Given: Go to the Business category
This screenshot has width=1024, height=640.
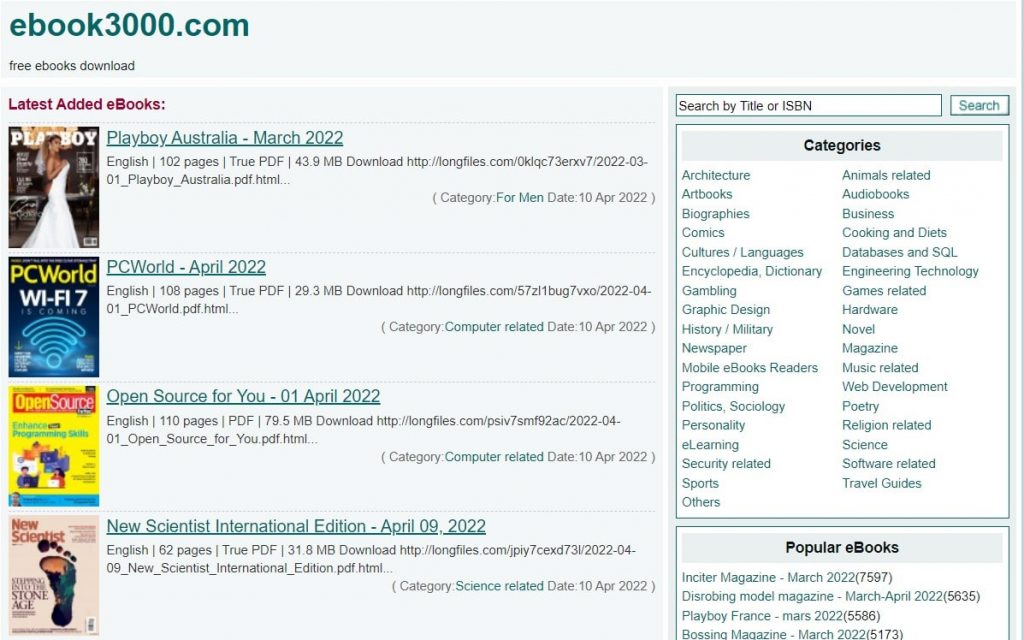Looking at the screenshot, I should [x=867, y=214].
